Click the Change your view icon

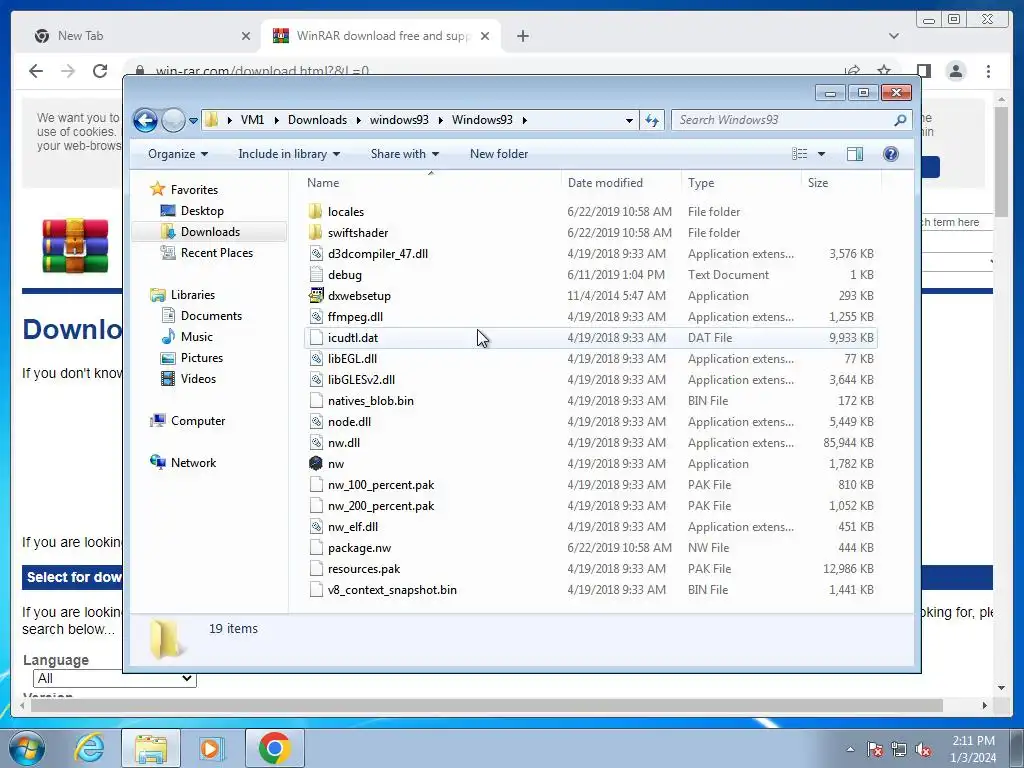click(x=800, y=154)
